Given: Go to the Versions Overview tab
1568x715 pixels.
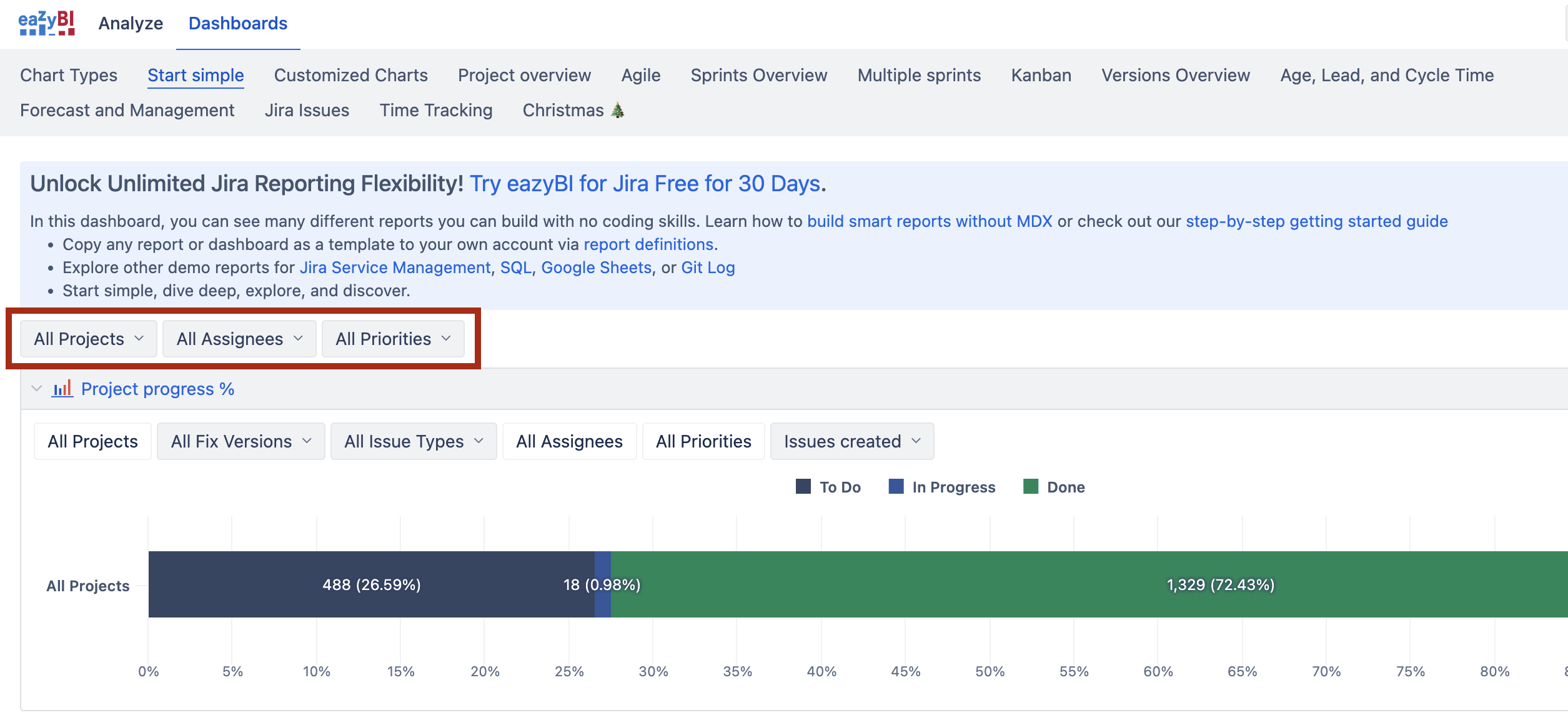Looking at the screenshot, I should (1176, 75).
